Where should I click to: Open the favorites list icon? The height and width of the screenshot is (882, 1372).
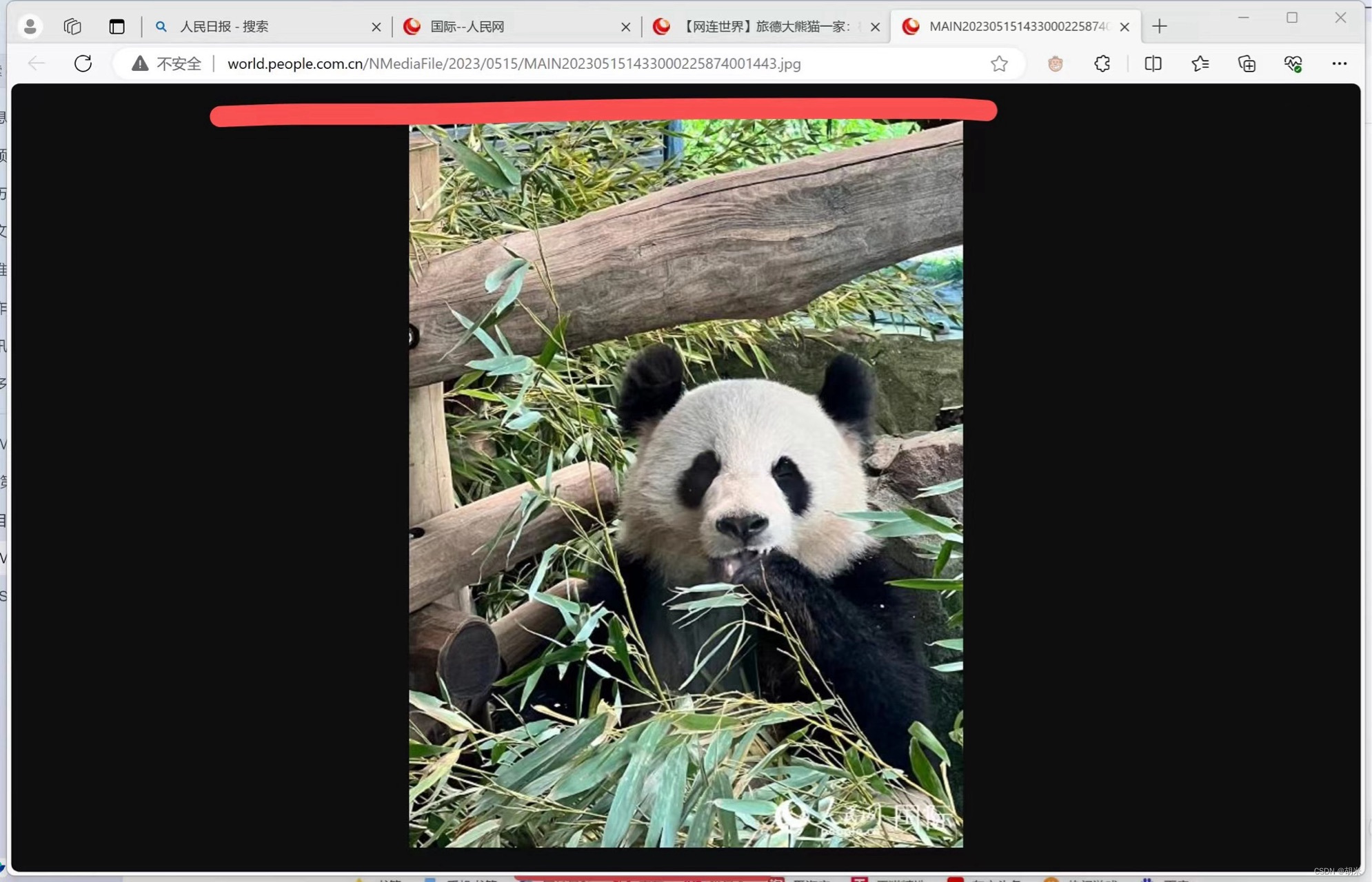point(1200,63)
